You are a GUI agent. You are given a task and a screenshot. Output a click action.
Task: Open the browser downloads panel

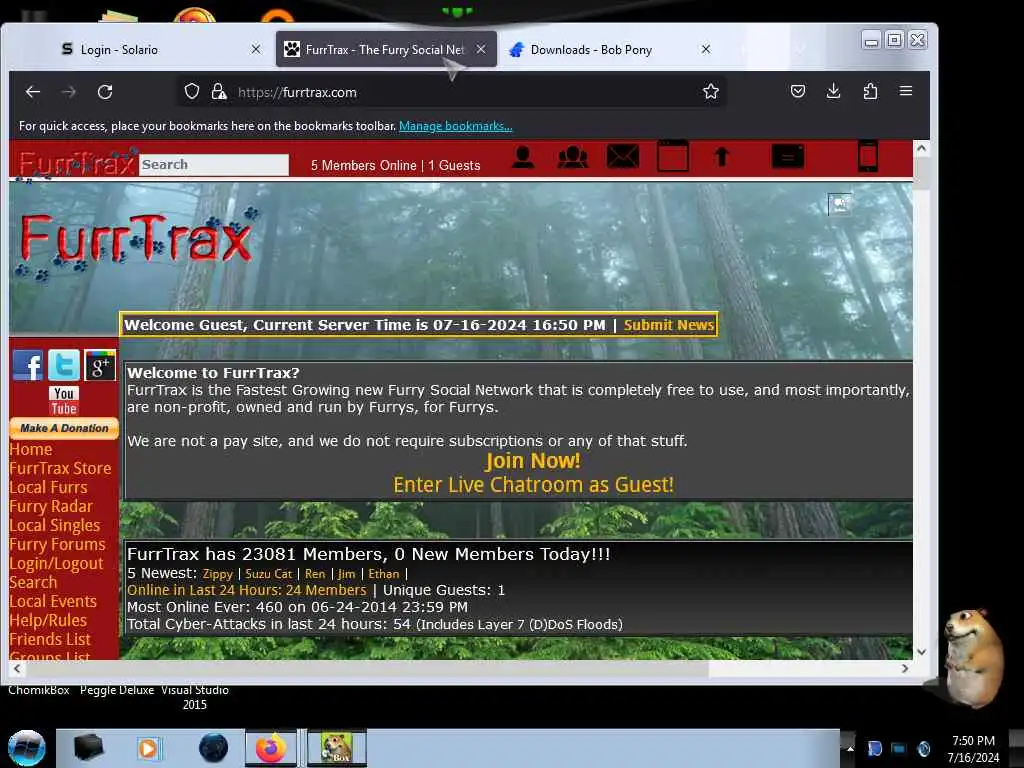click(x=833, y=91)
